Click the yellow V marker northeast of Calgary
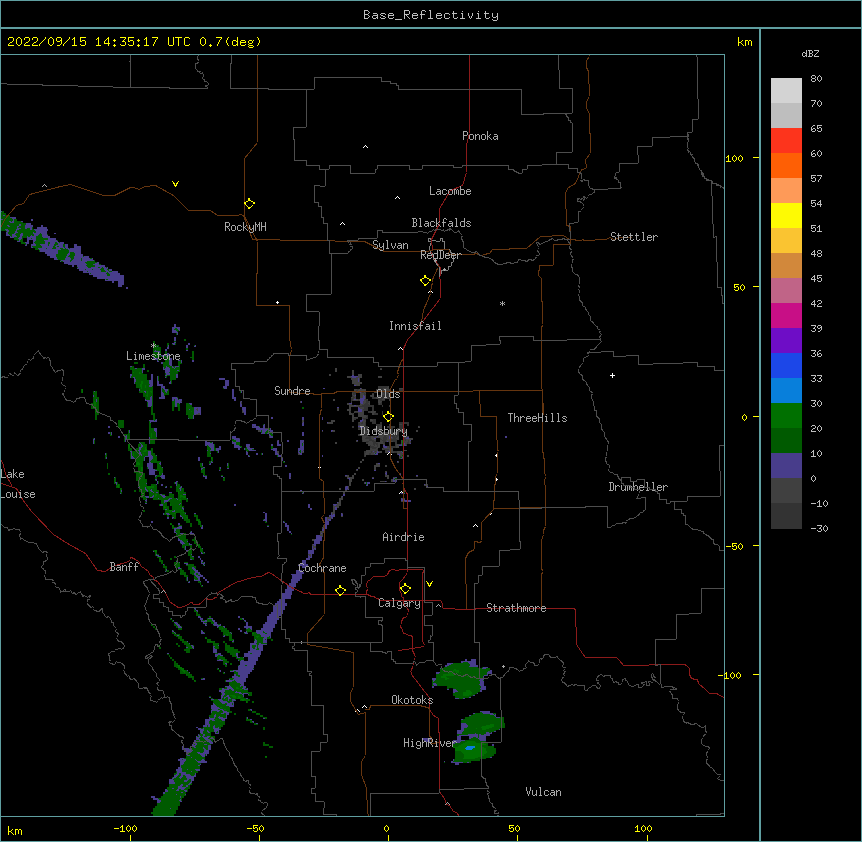This screenshot has height=842, width=862. click(429, 584)
